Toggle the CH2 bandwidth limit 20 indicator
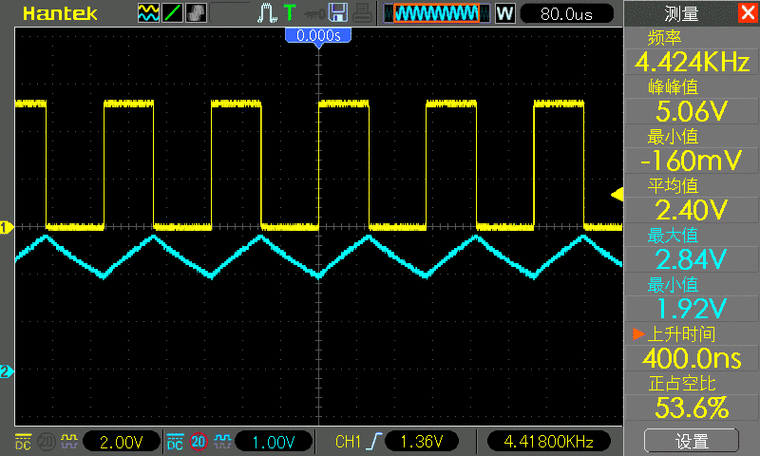The height and width of the screenshot is (456, 760). click(198, 441)
